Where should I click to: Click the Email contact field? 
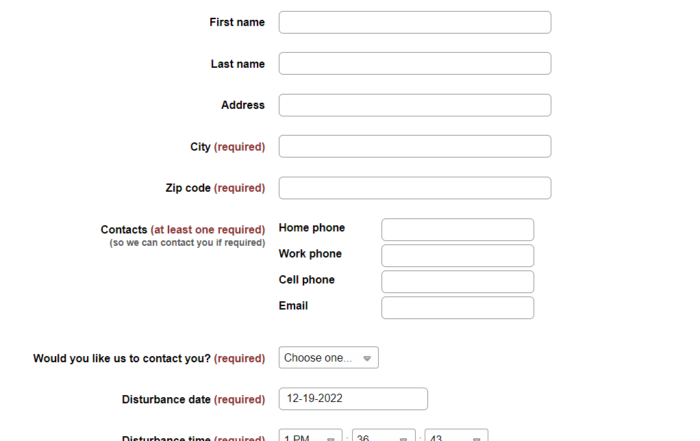pos(457,307)
